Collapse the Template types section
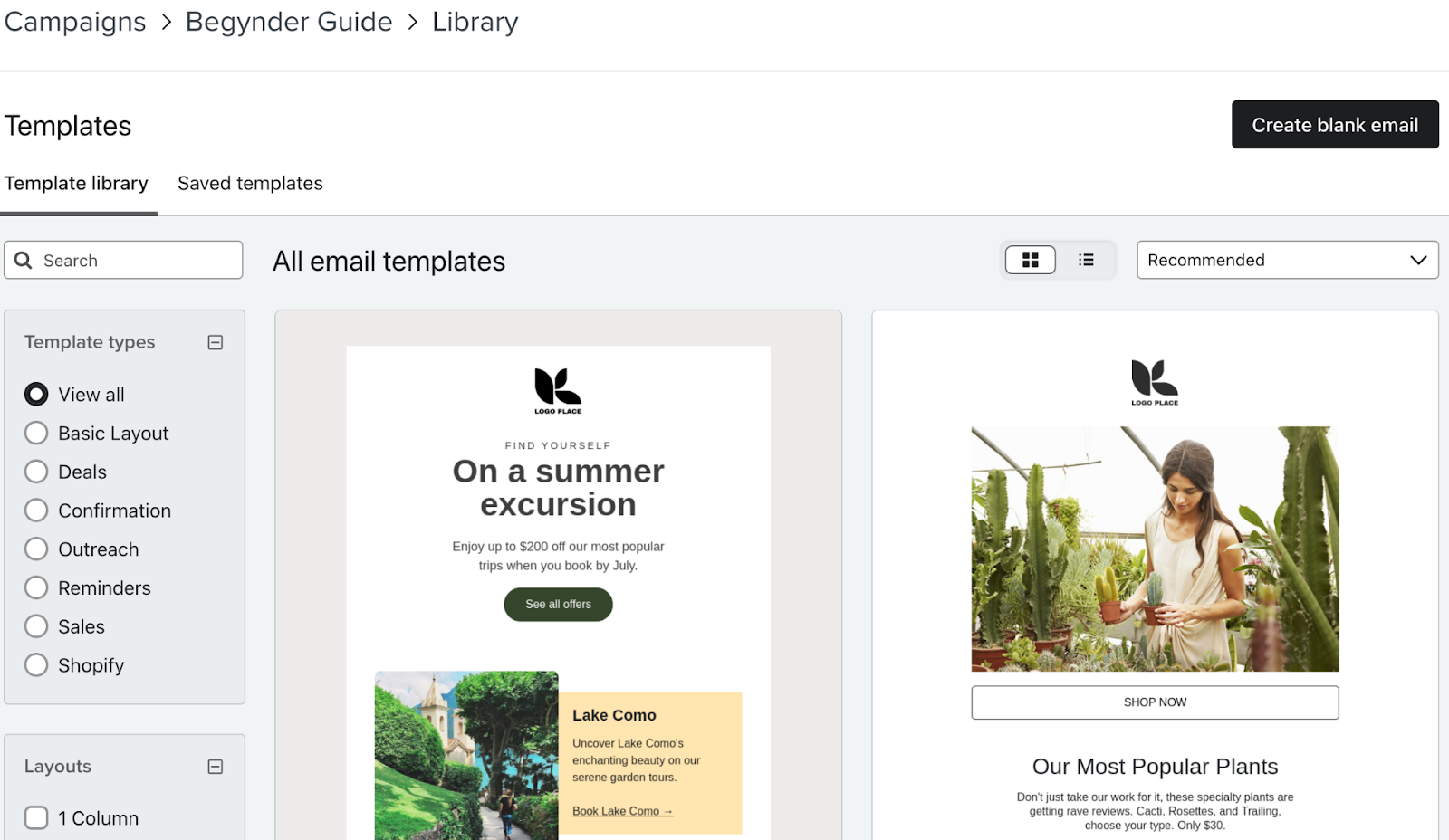The image size is (1449, 840). pyautogui.click(x=216, y=342)
